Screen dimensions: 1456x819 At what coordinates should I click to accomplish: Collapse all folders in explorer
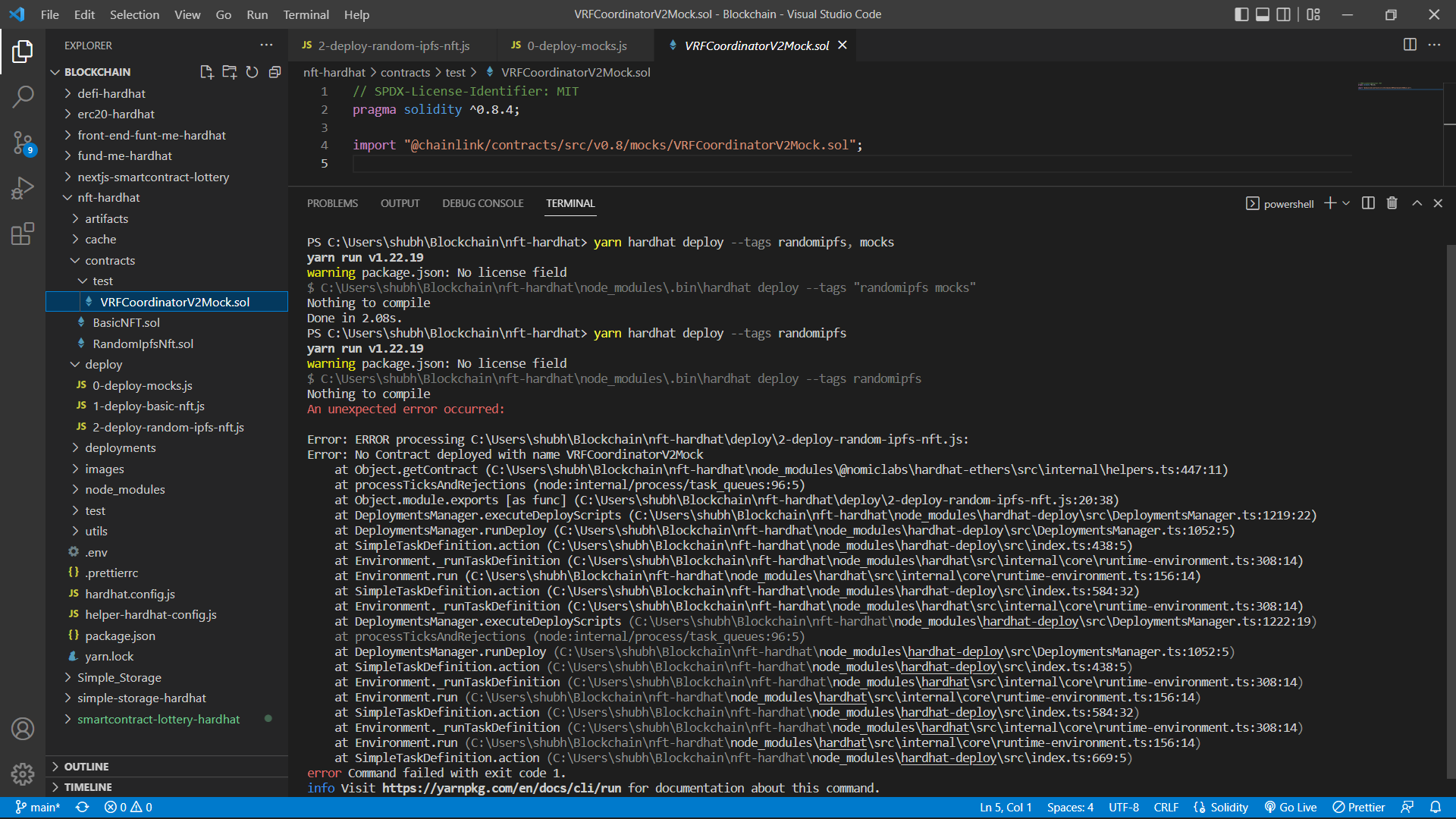(x=275, y=72)
